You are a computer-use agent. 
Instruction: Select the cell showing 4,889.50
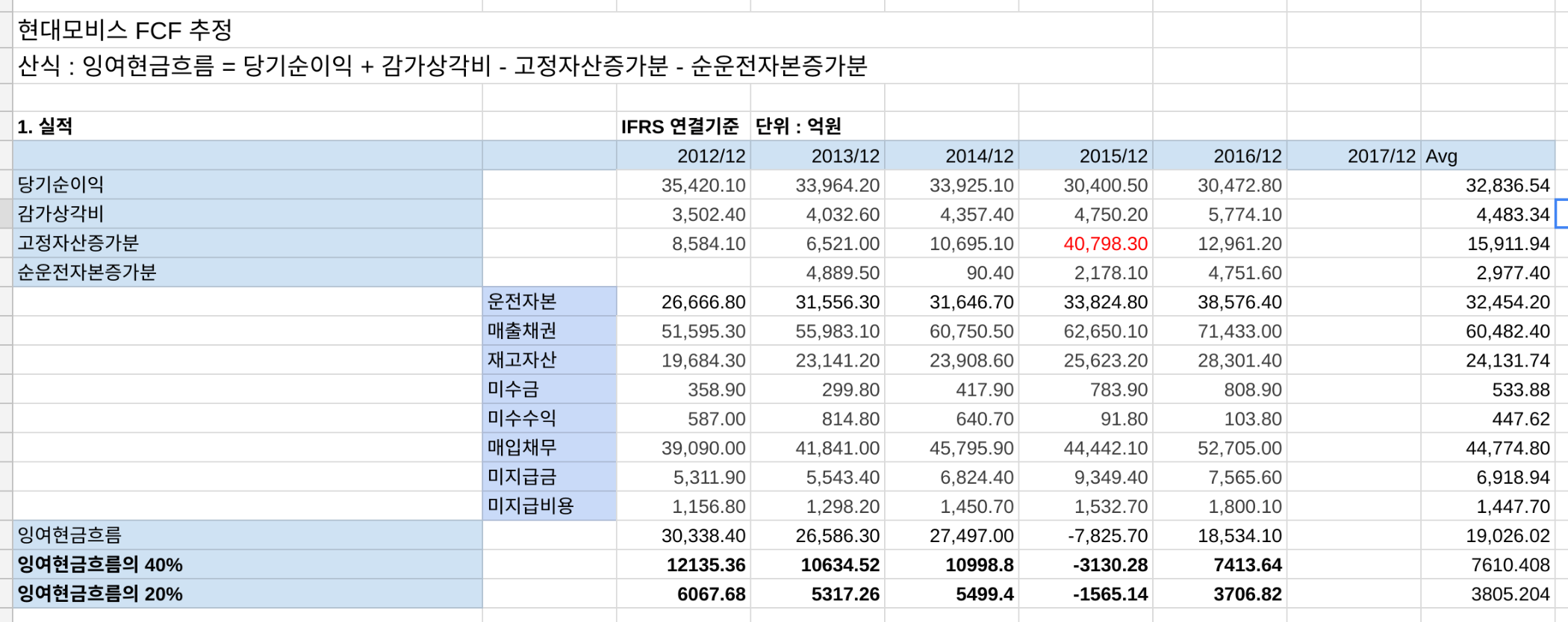(818, 273)
